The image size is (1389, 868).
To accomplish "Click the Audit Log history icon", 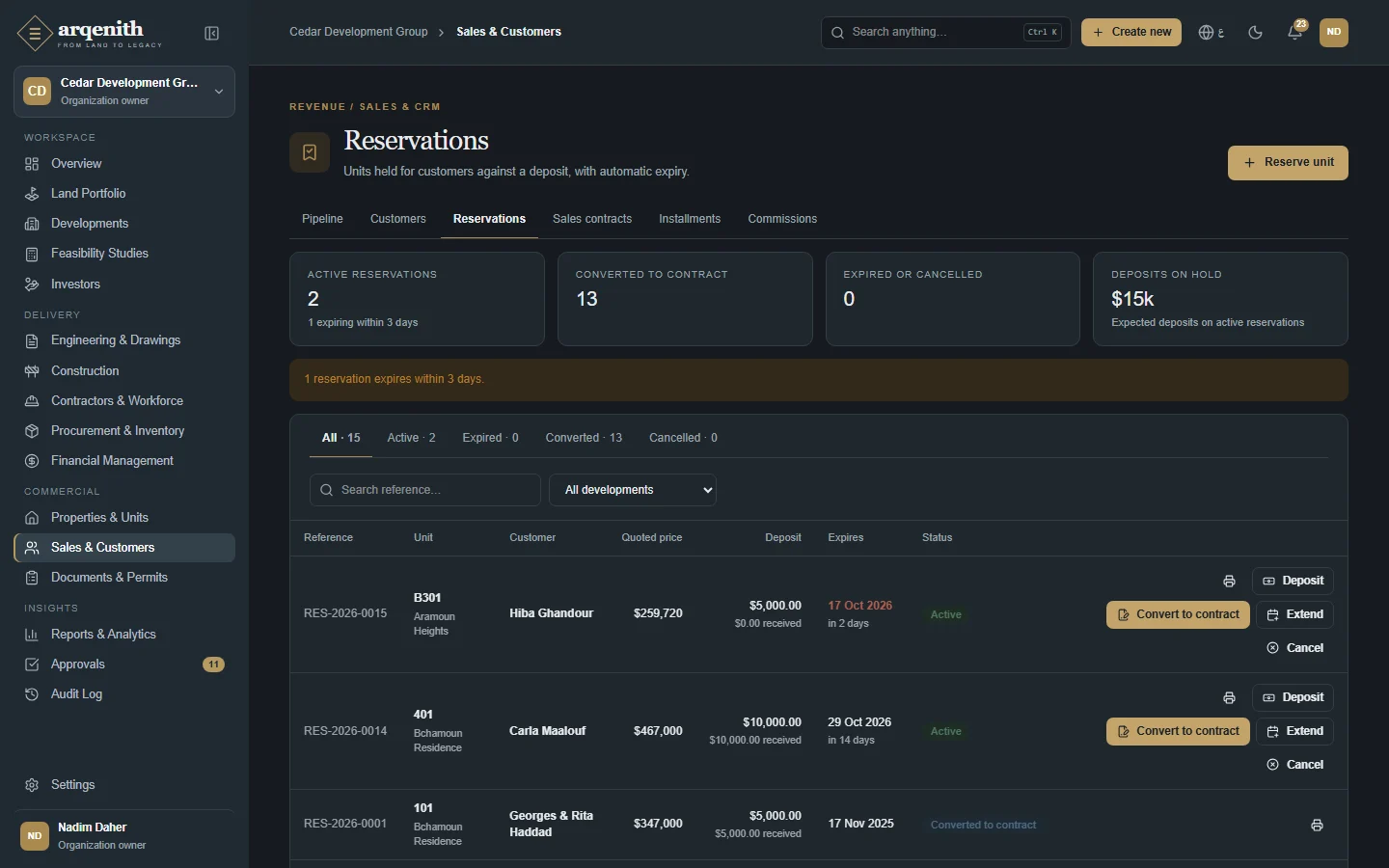I will click(x=32, y=694).
